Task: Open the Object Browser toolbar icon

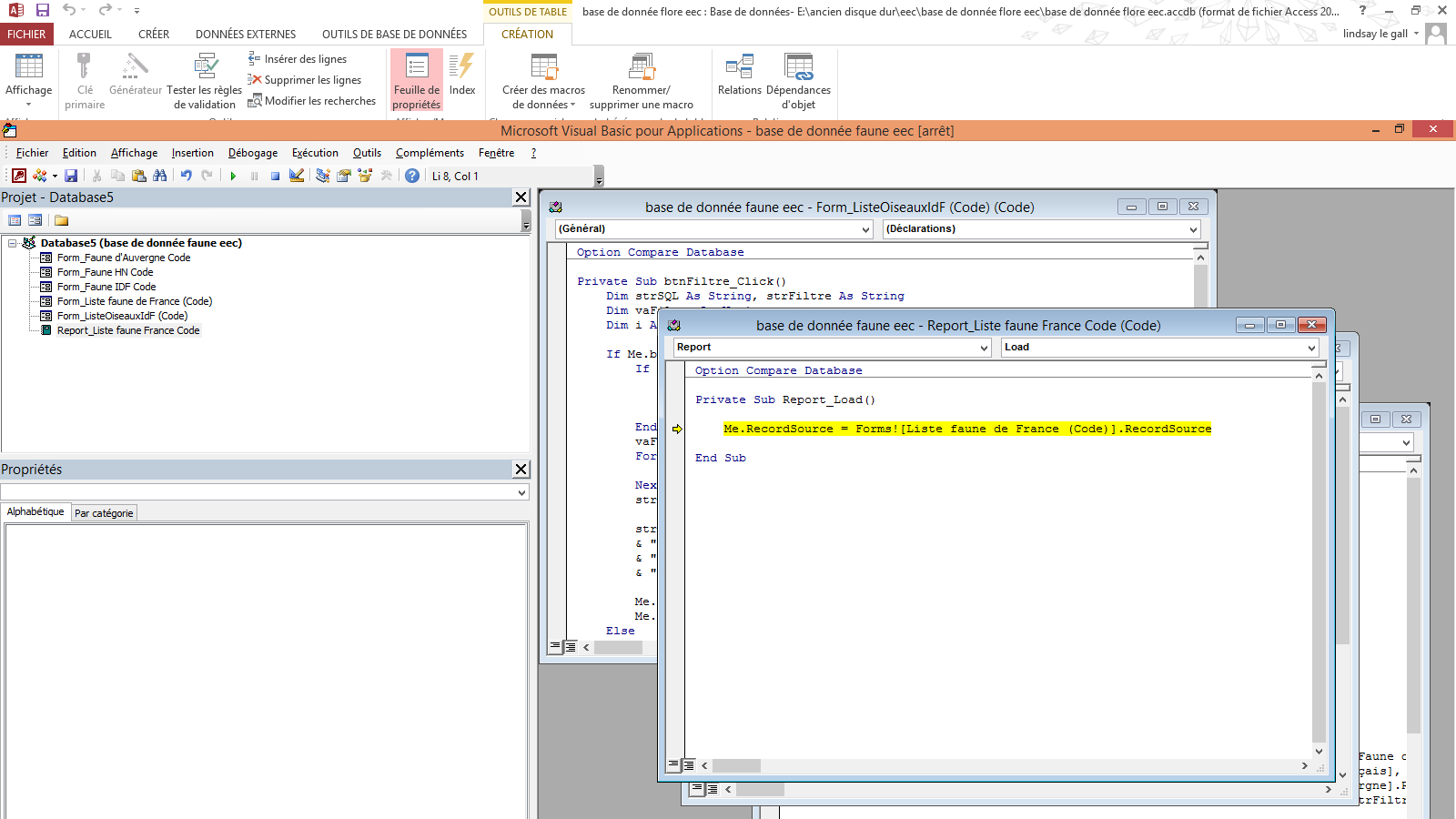Action: 365,176
